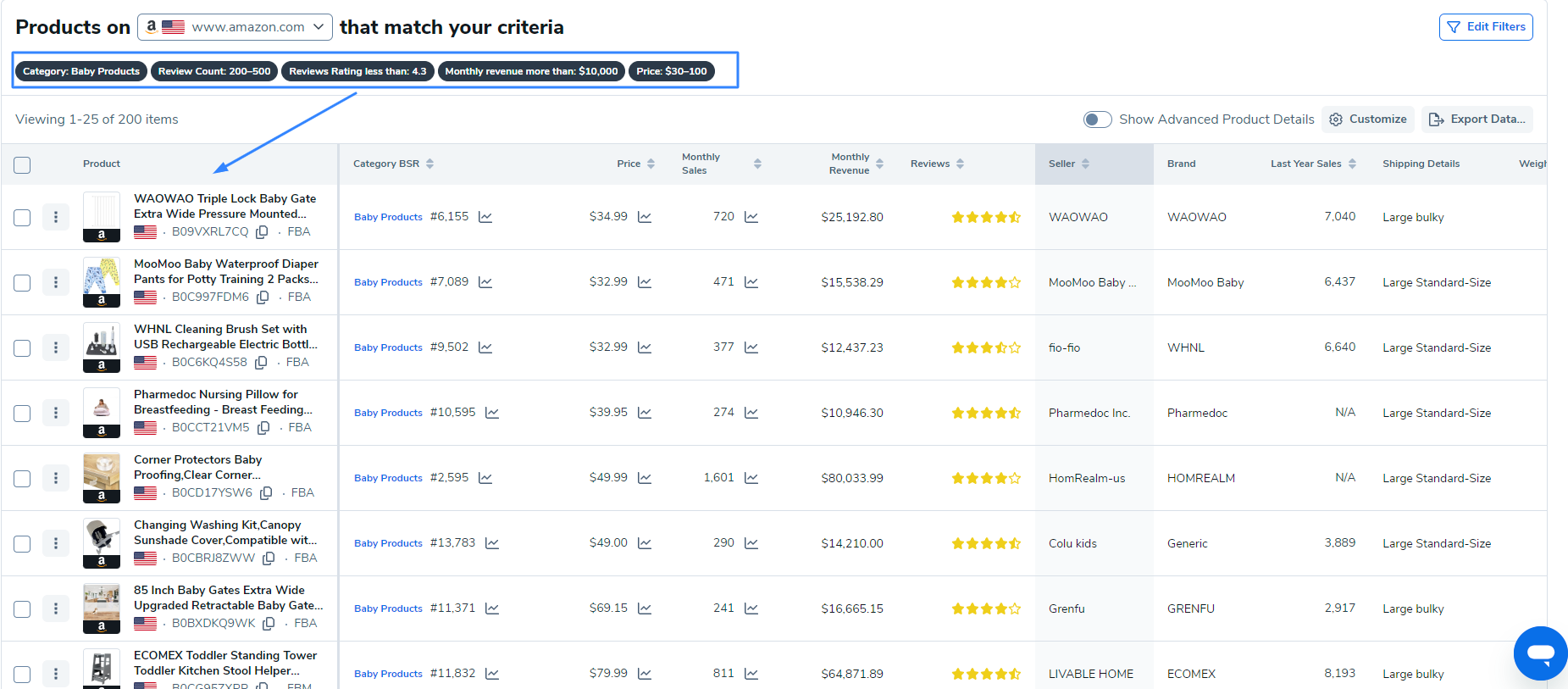This screenshot has height=689, width=1568.
Task: Check the MooMoo Baby Diaper Pants row
Action: [x=22, y=283]
